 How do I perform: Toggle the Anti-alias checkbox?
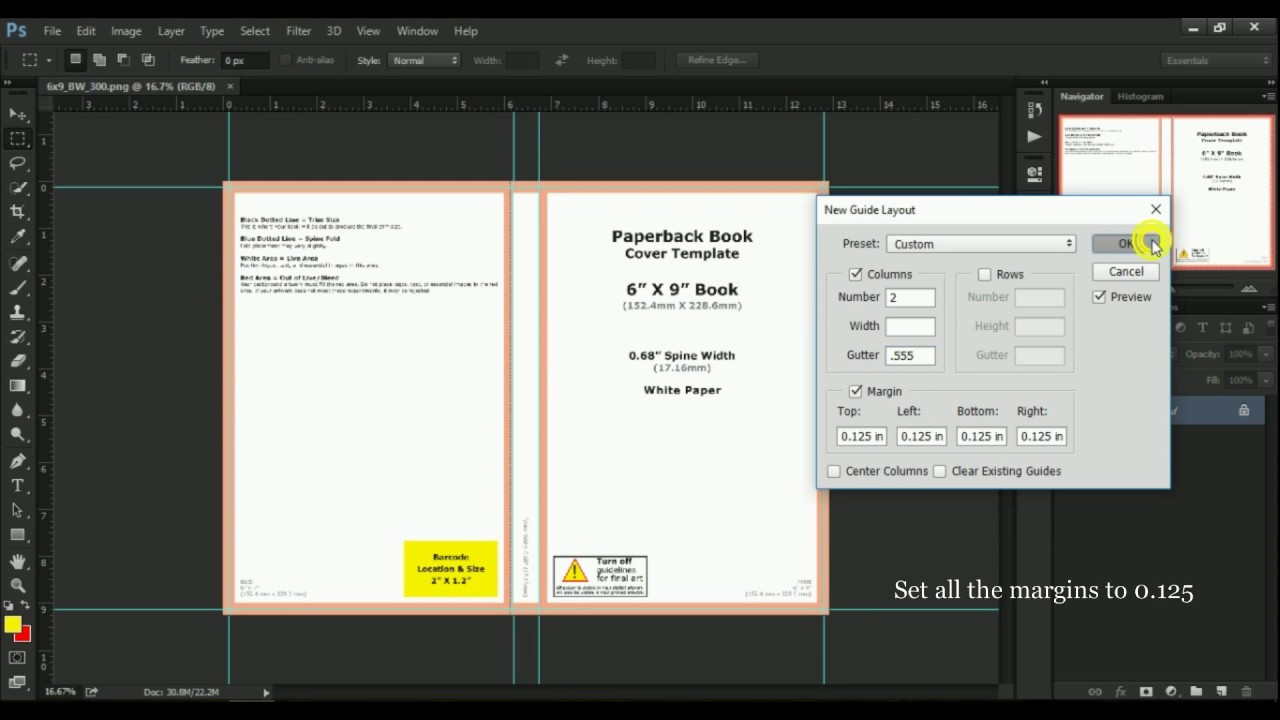(285, 60)
